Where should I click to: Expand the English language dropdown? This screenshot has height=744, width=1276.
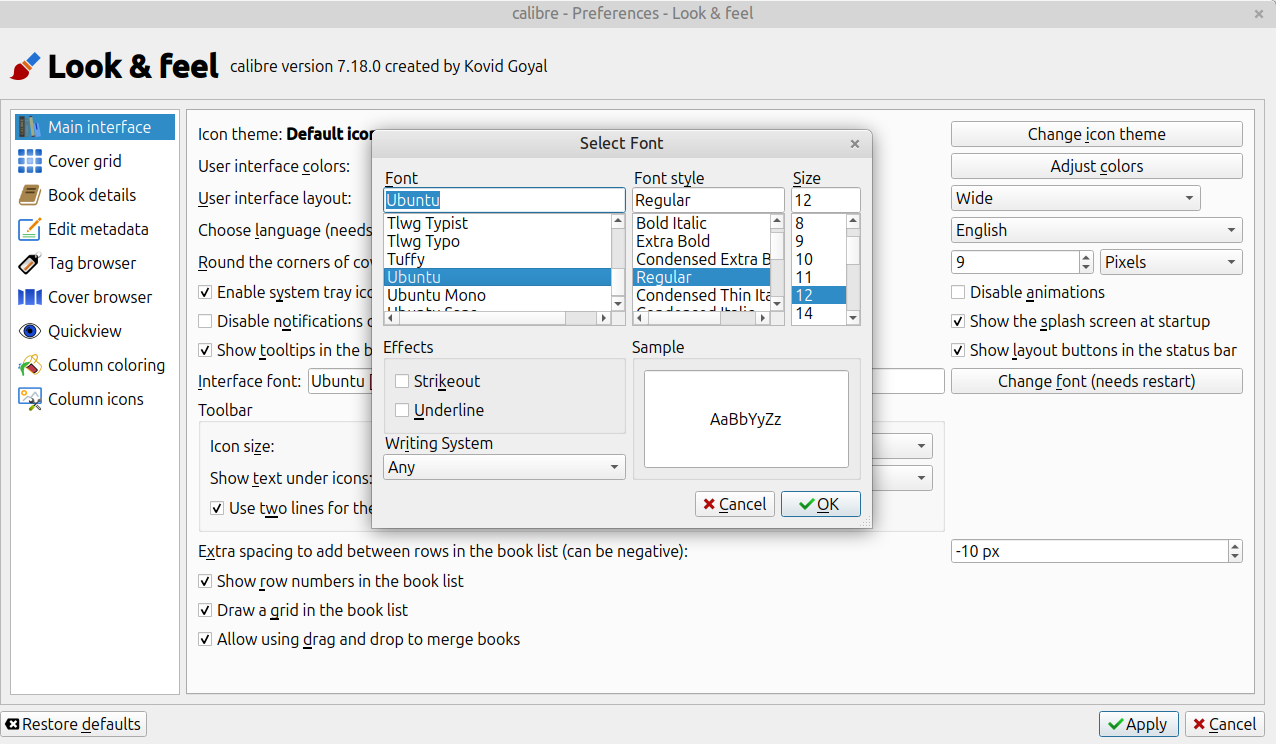pyautogui.click(x=1096, y=230)
